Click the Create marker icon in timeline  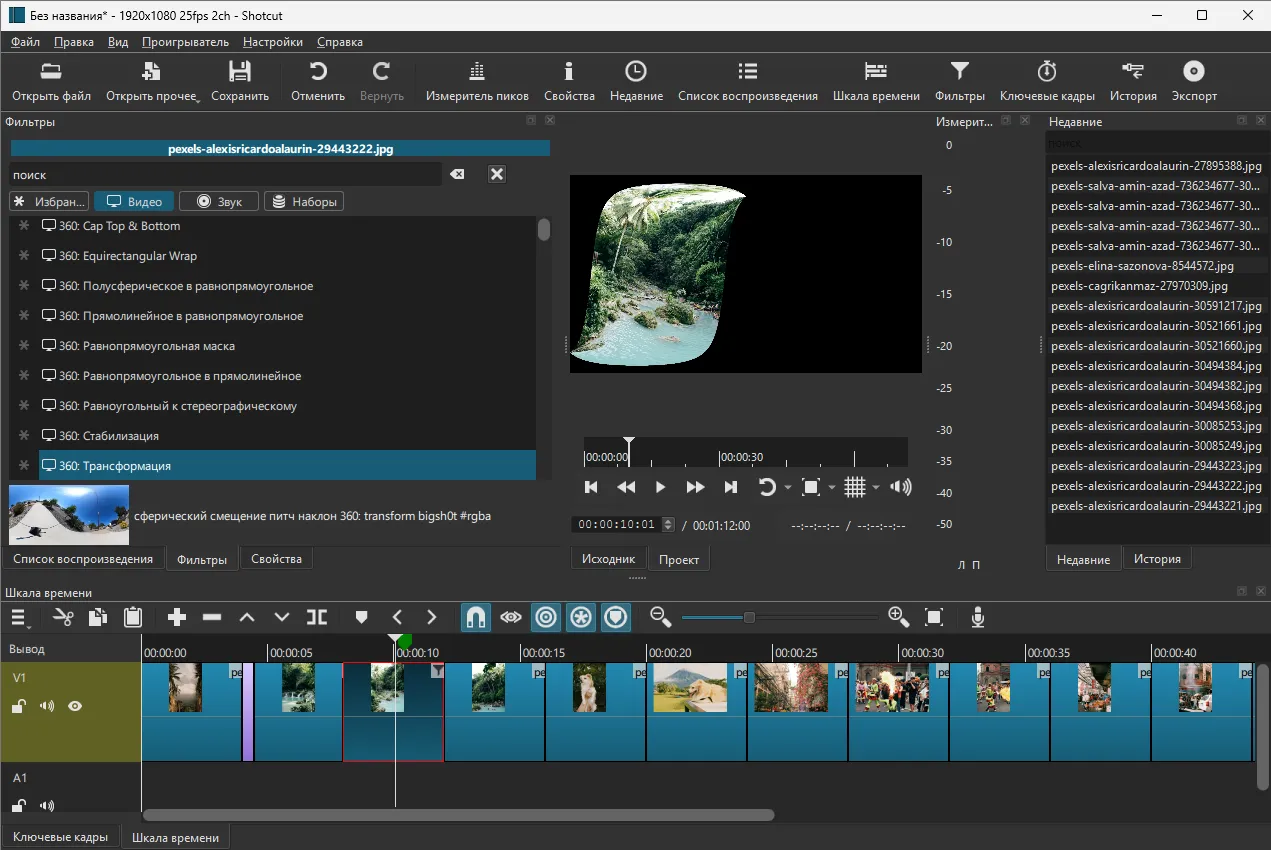[361, 618]
